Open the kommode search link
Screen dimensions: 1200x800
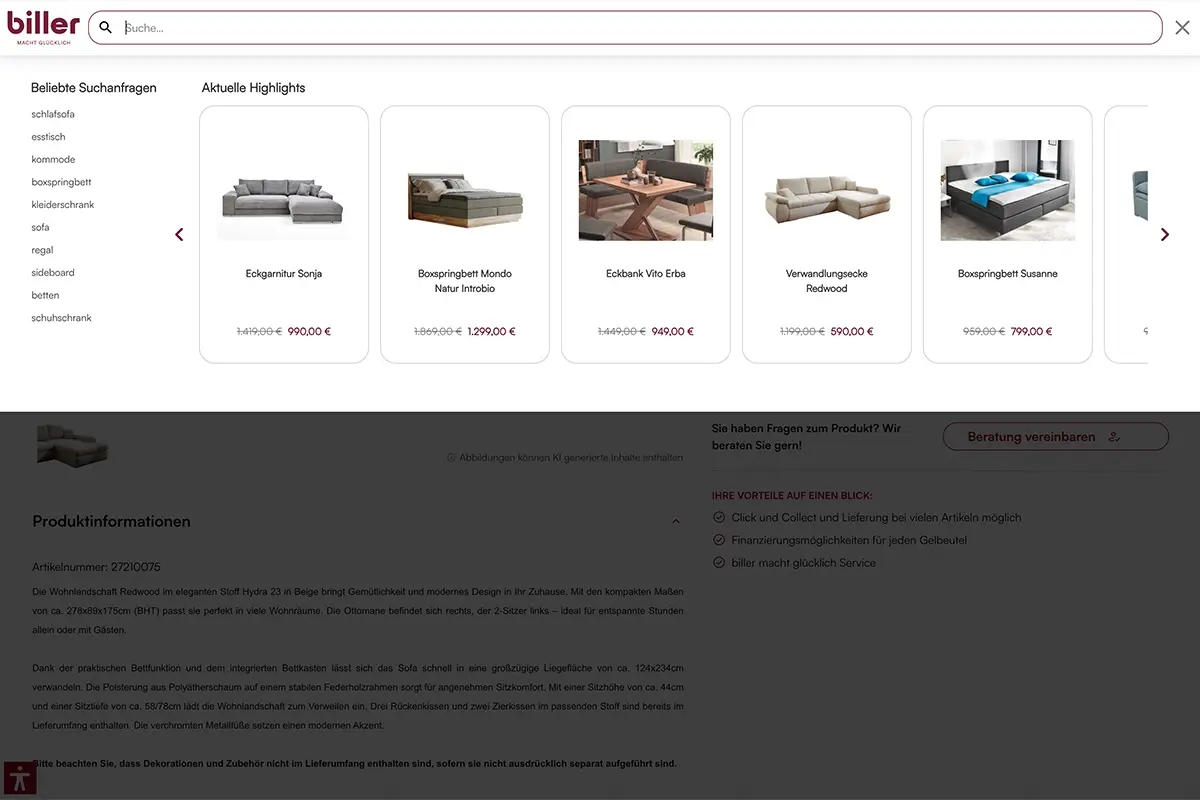[x=53, y=158]
